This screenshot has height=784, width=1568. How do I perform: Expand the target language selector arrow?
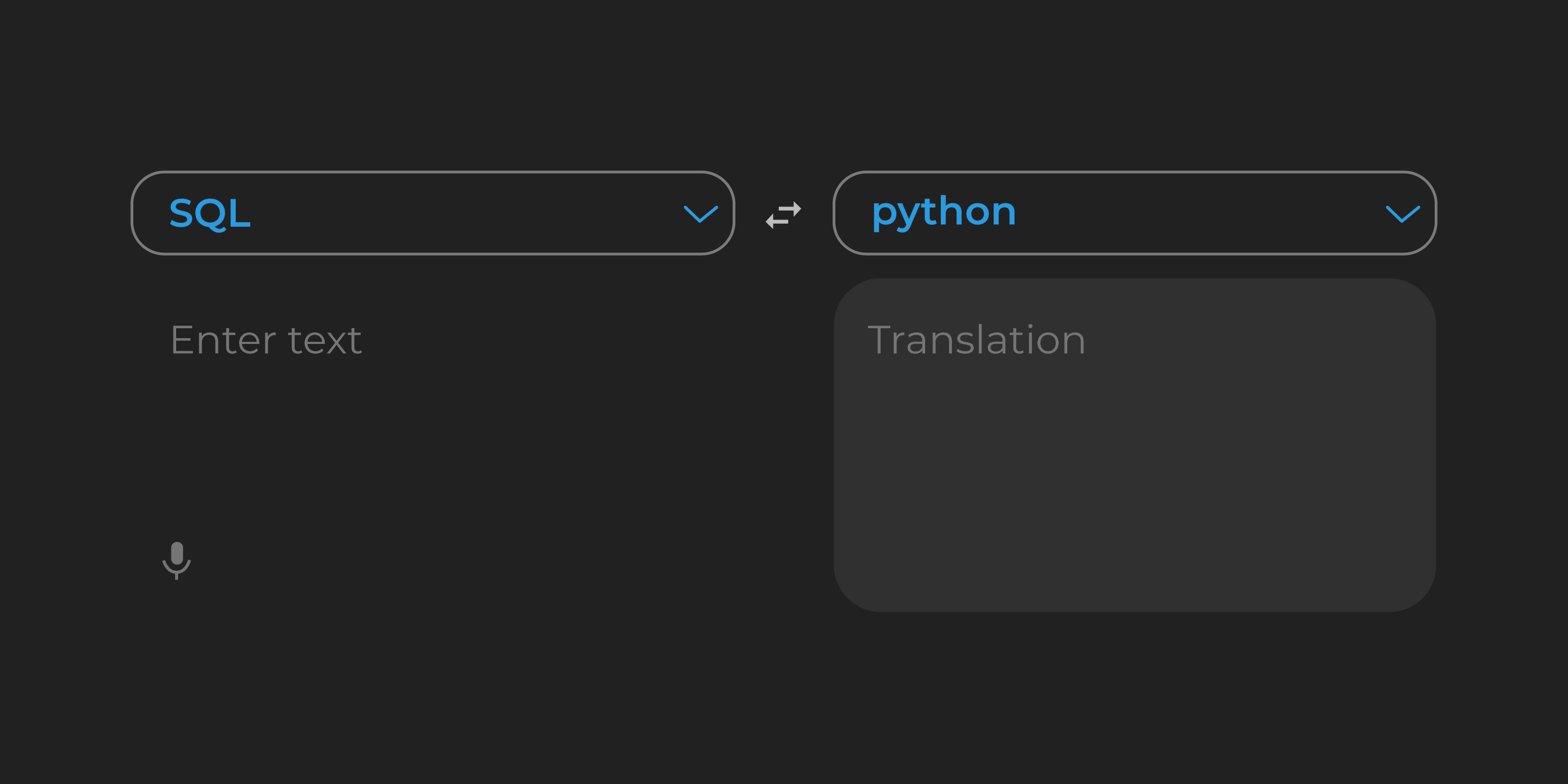point(1402,214)
